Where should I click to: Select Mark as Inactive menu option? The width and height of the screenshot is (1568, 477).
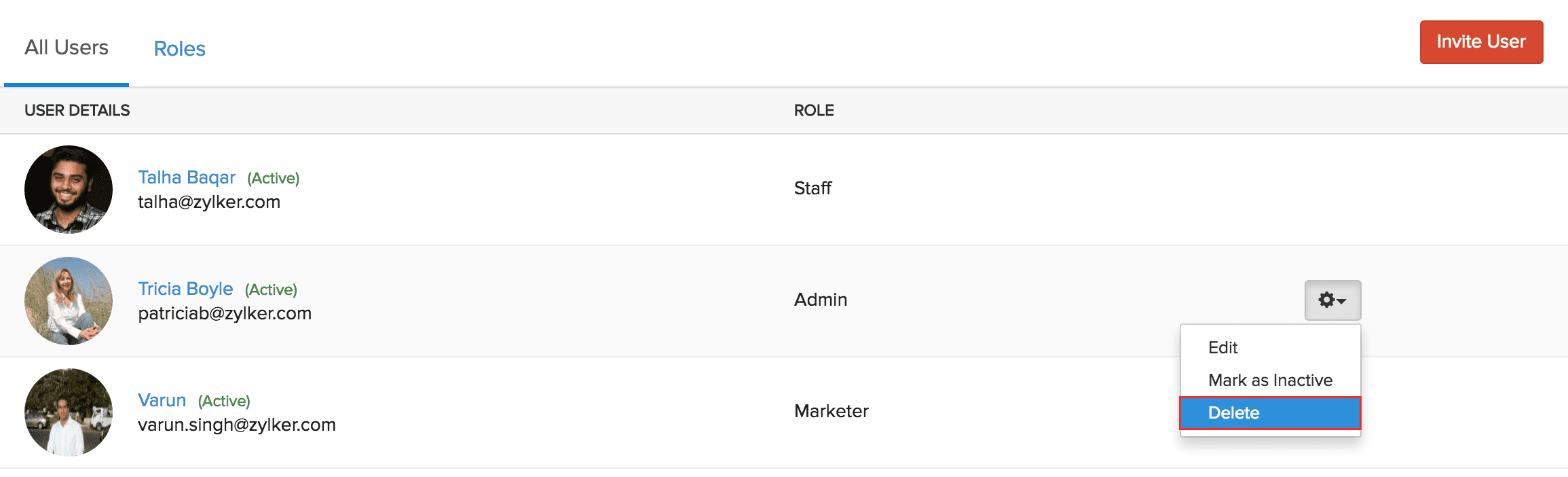tap(1270, 381)
